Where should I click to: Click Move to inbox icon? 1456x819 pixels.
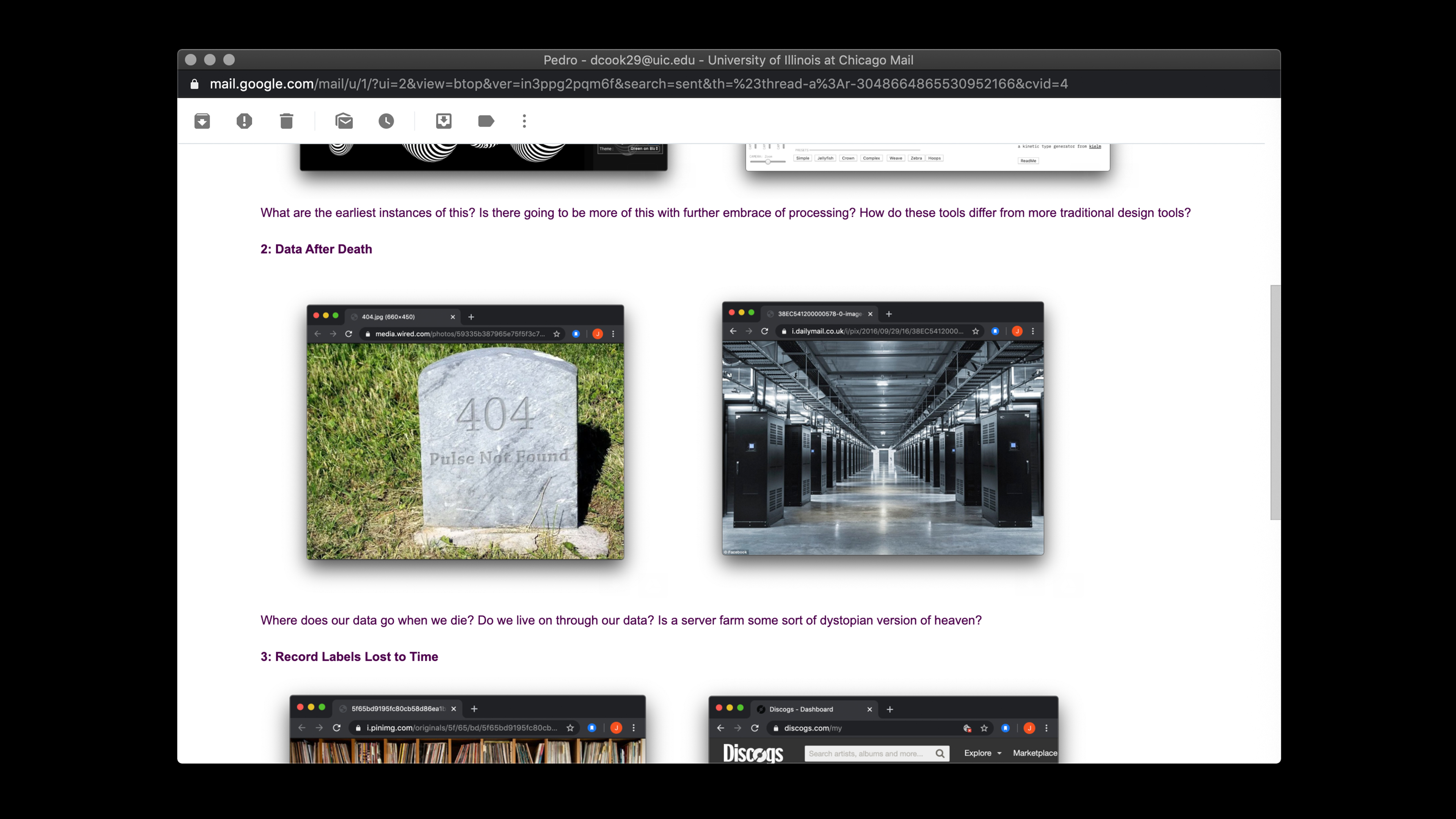click(x=444, y=121)
